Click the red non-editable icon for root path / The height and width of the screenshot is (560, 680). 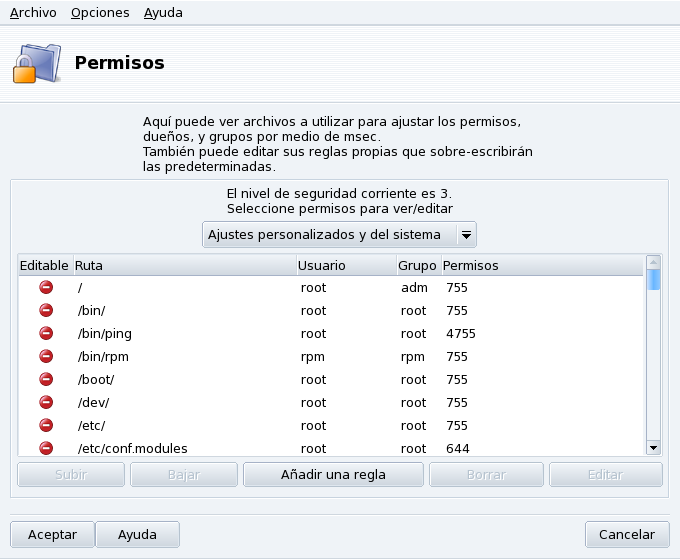click(46, 287)
